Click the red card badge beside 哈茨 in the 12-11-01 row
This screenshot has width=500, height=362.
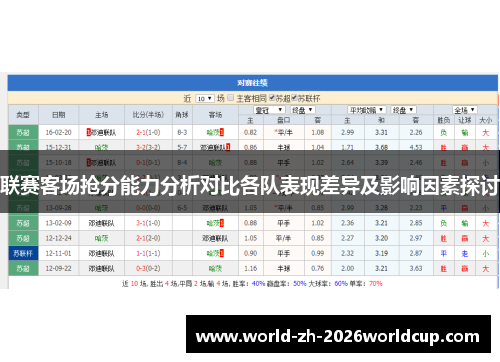coord(222,253)
